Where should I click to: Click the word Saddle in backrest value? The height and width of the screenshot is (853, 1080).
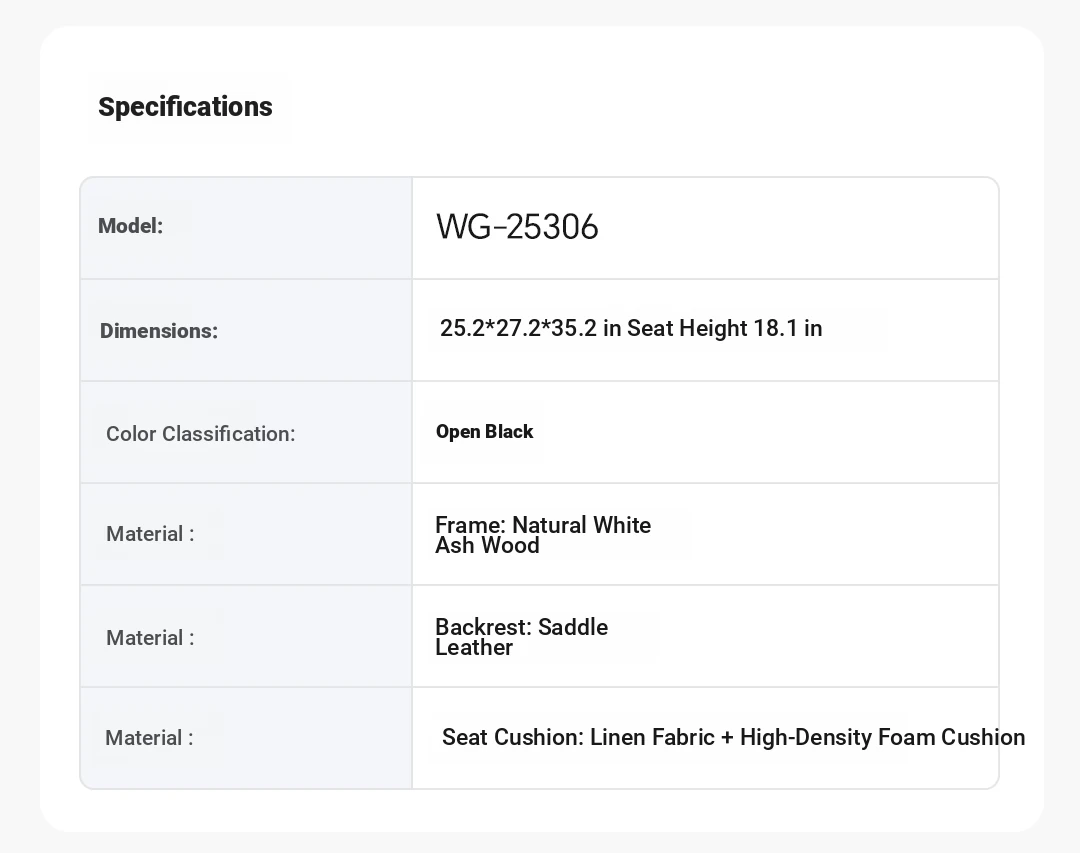573,627
